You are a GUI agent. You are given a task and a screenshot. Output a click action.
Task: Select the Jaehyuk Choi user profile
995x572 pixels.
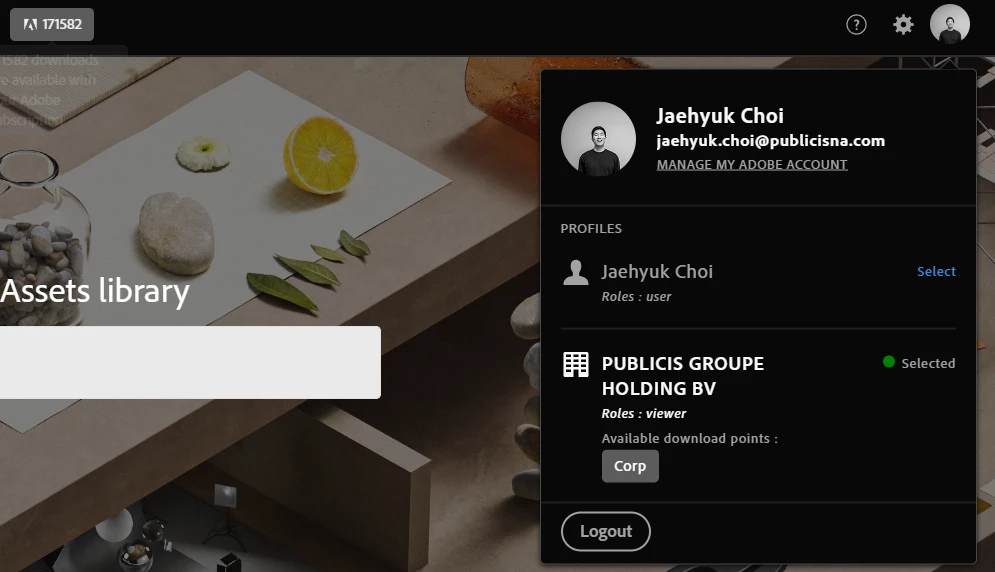point(936,271)
